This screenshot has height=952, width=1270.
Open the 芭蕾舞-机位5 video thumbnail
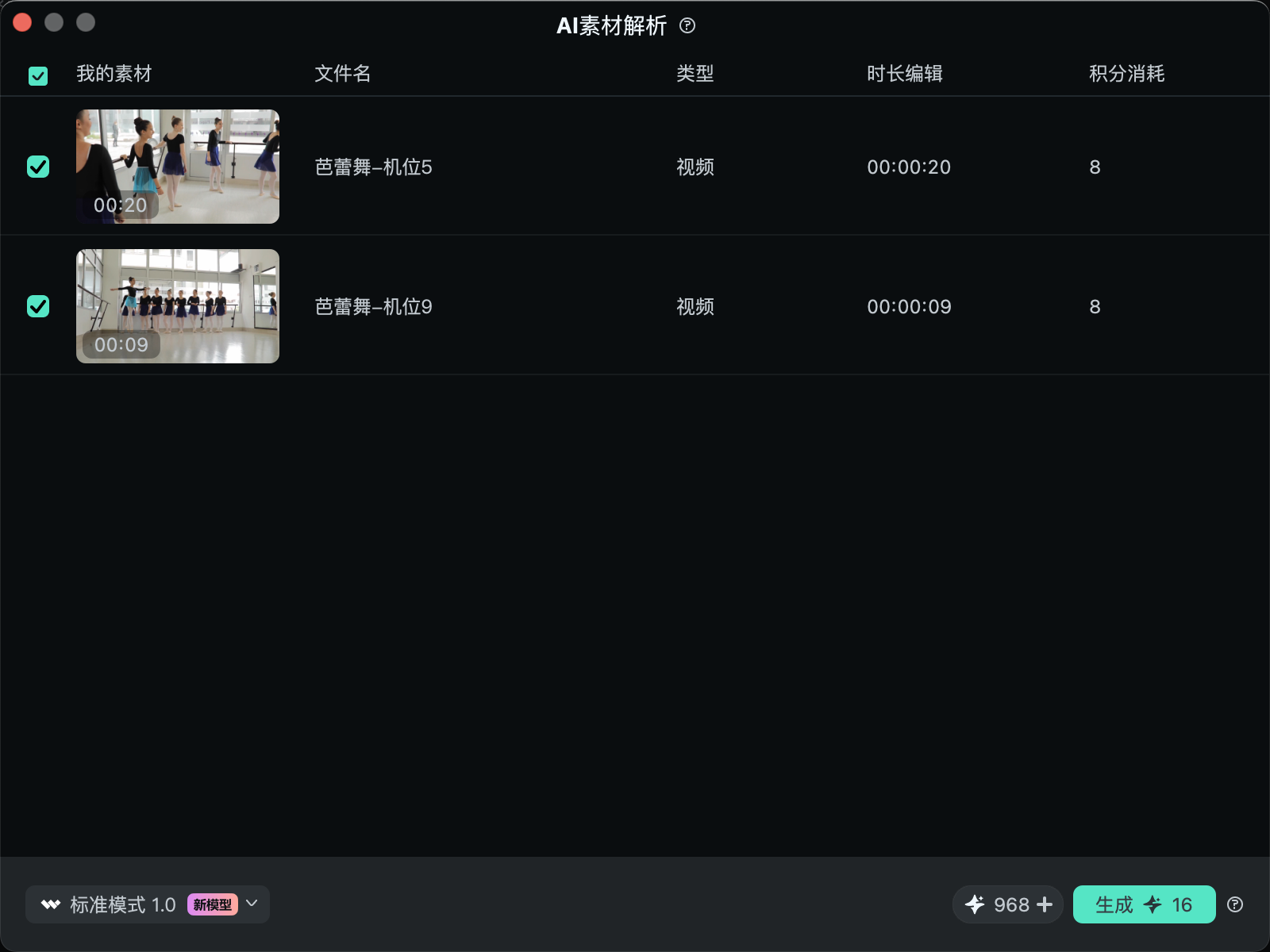coord(178,167)
